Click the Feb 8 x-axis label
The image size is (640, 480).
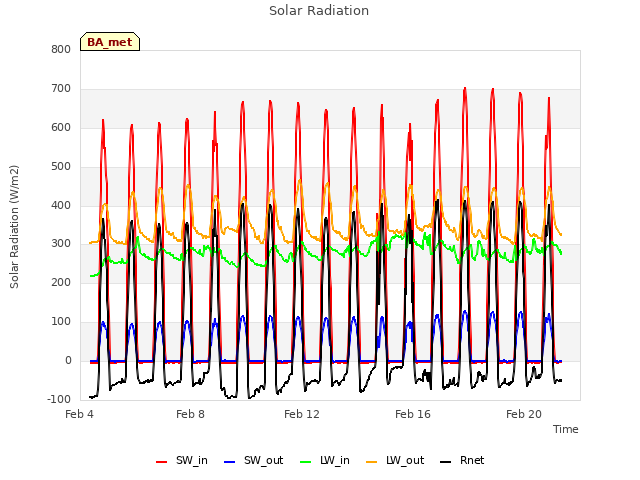190,414
